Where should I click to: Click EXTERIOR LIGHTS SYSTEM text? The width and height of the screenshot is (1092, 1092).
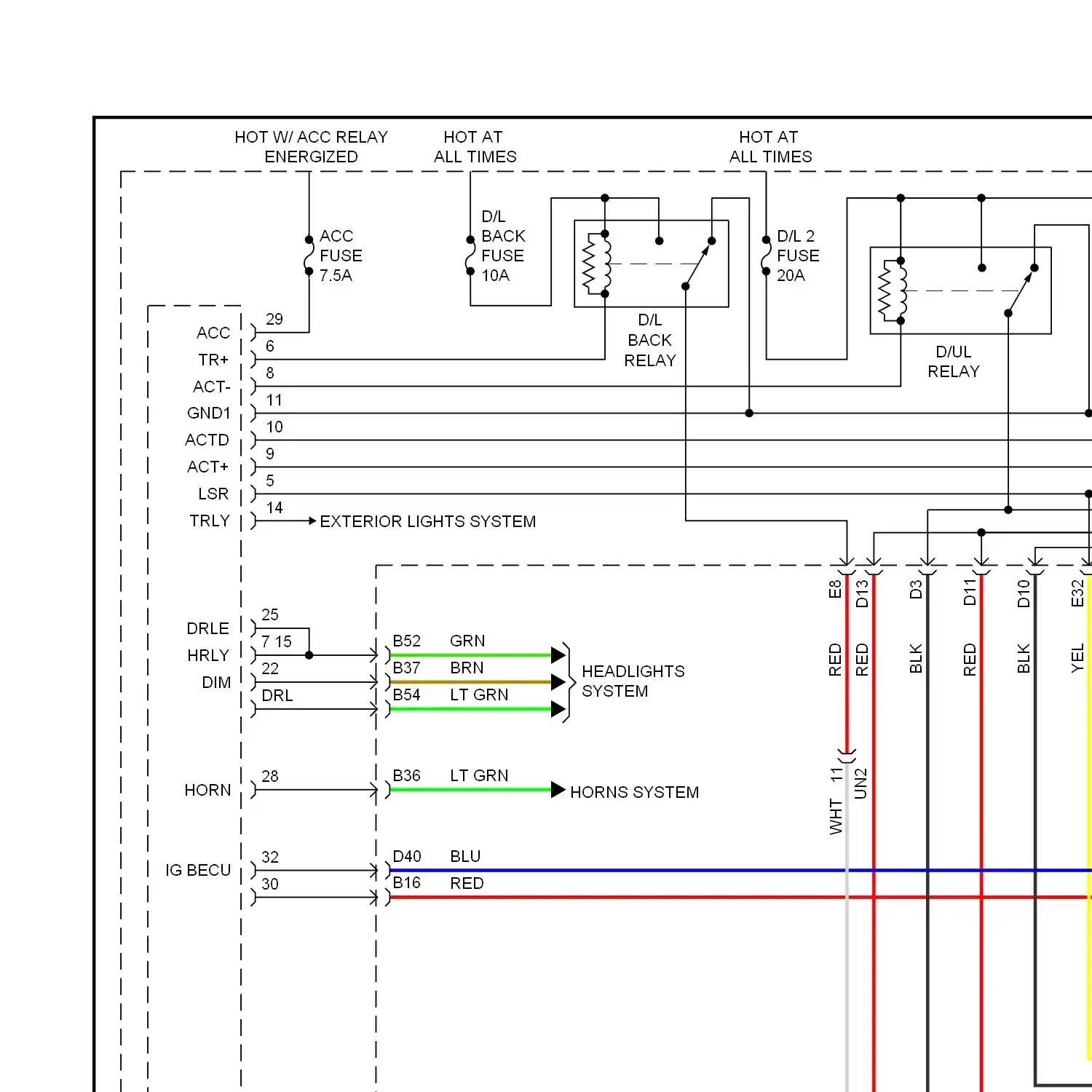428,521
